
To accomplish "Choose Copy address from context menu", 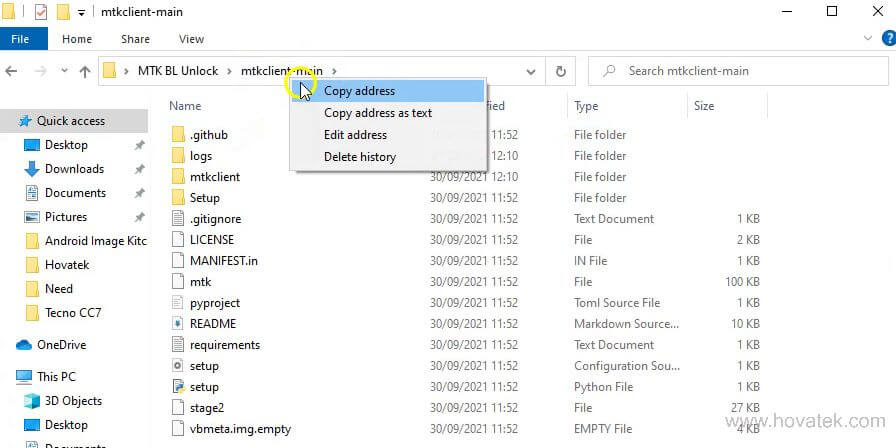I will [x=359, y=91].
